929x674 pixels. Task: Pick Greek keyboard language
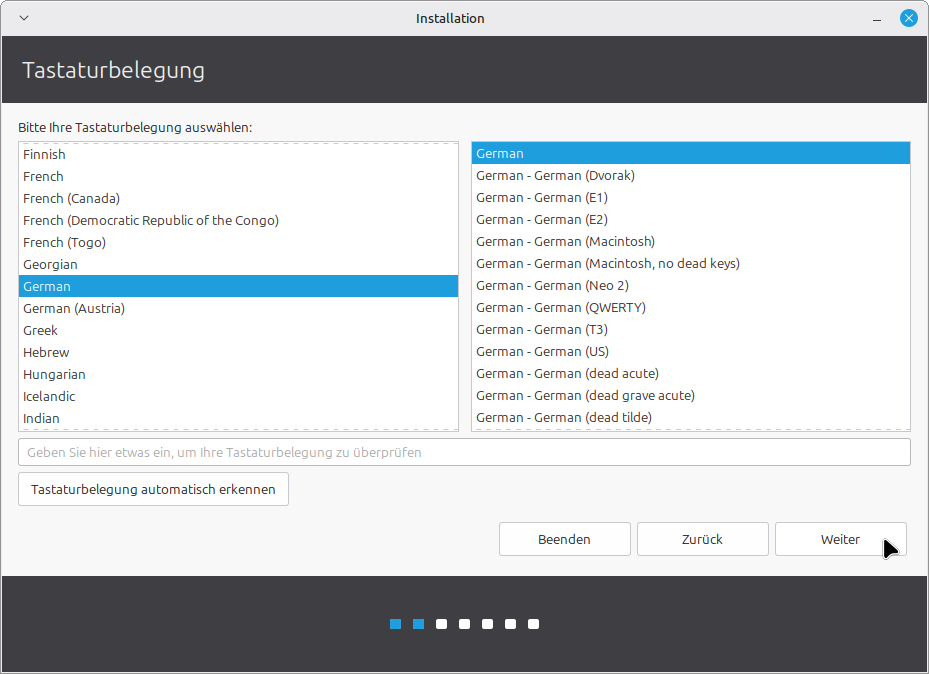coord(41,330)
